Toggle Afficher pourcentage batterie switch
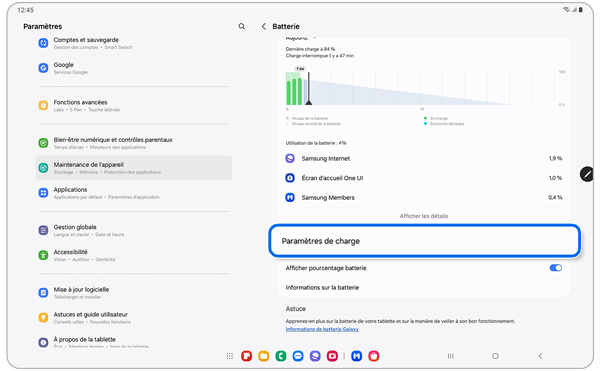The image size is (600, 371). coord(556,268)
